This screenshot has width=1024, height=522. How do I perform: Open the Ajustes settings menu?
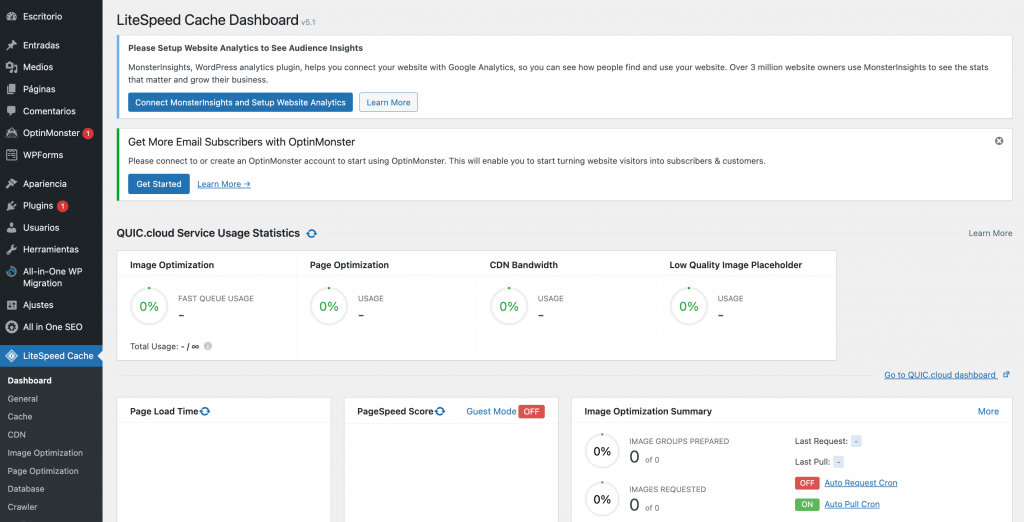(38, 305)
